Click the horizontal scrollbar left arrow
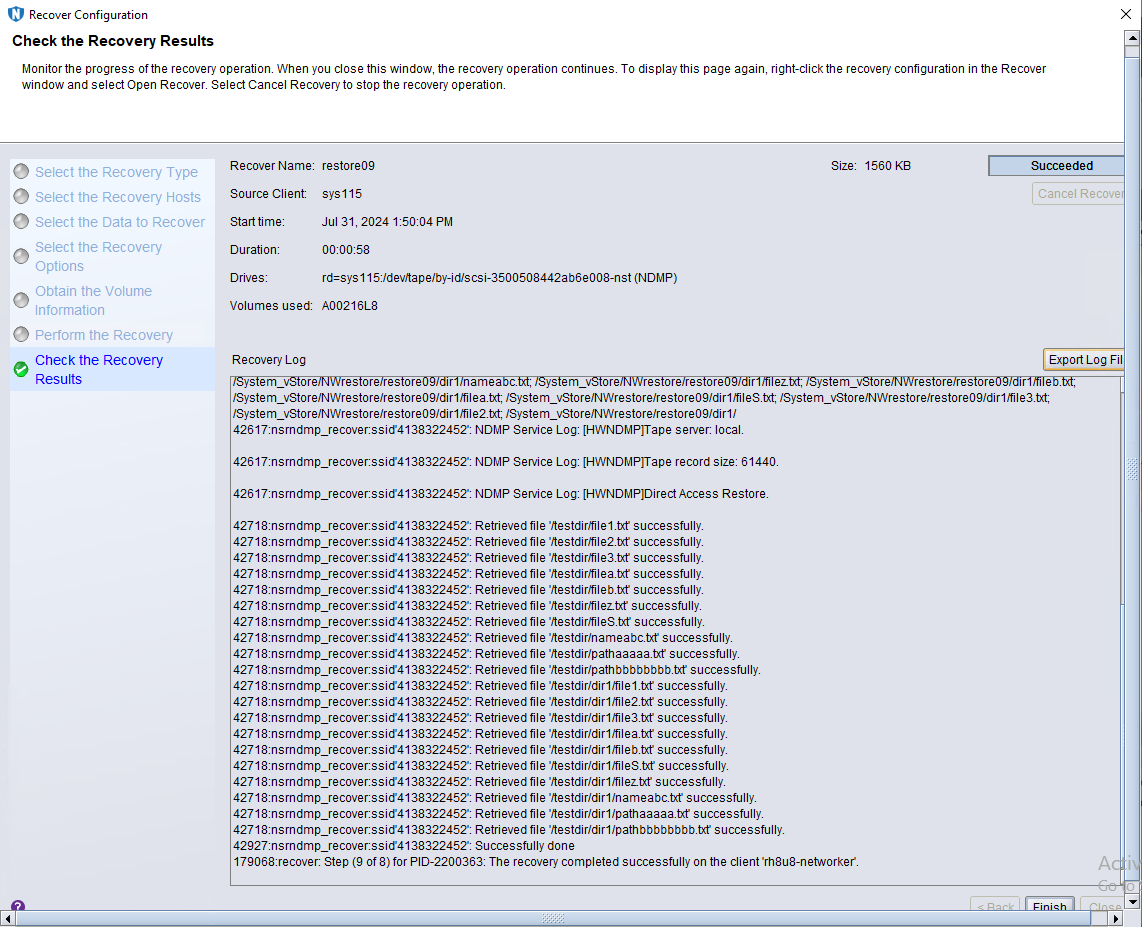Image resolution: width=1142 pixels, height=927 pixels. click(x=8, y=919)
